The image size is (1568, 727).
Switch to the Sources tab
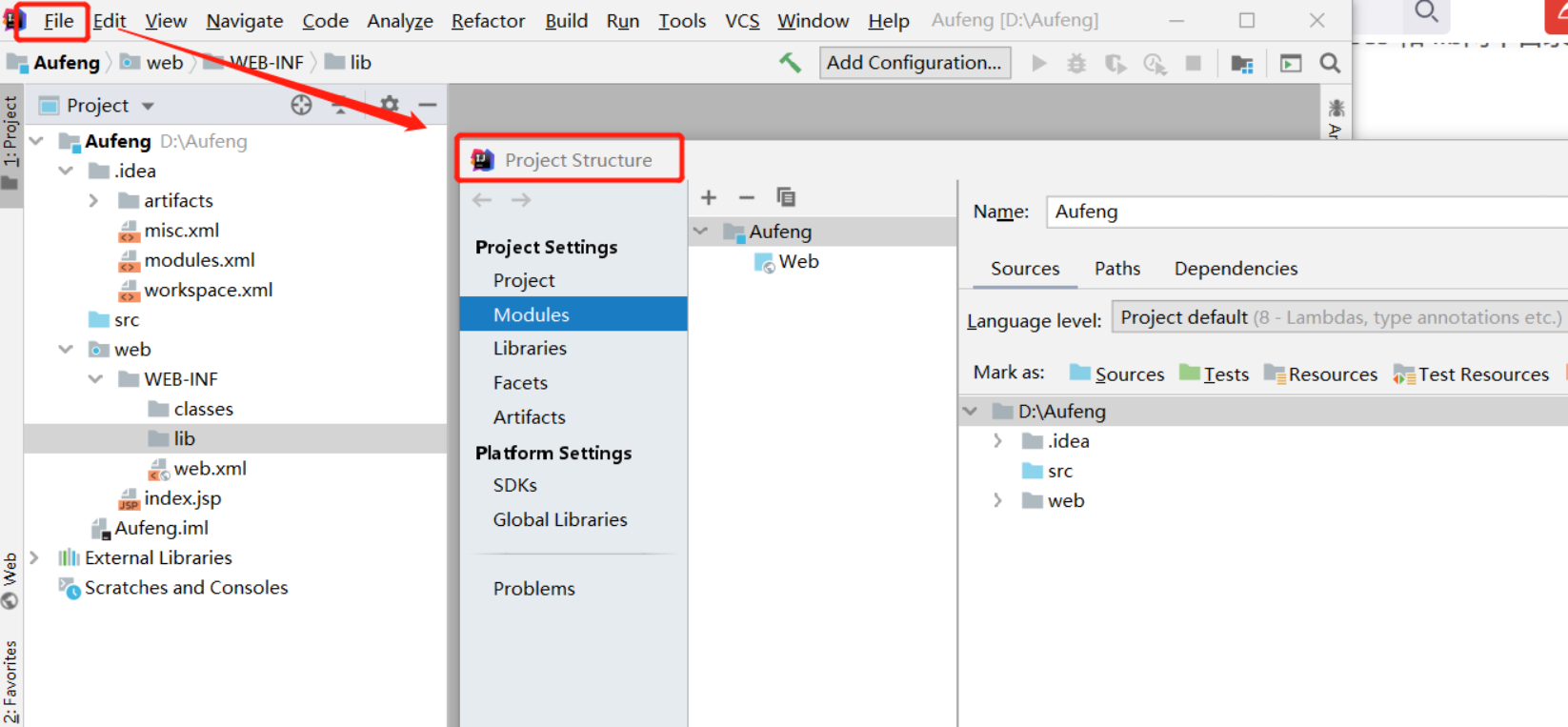point(1025,269)
